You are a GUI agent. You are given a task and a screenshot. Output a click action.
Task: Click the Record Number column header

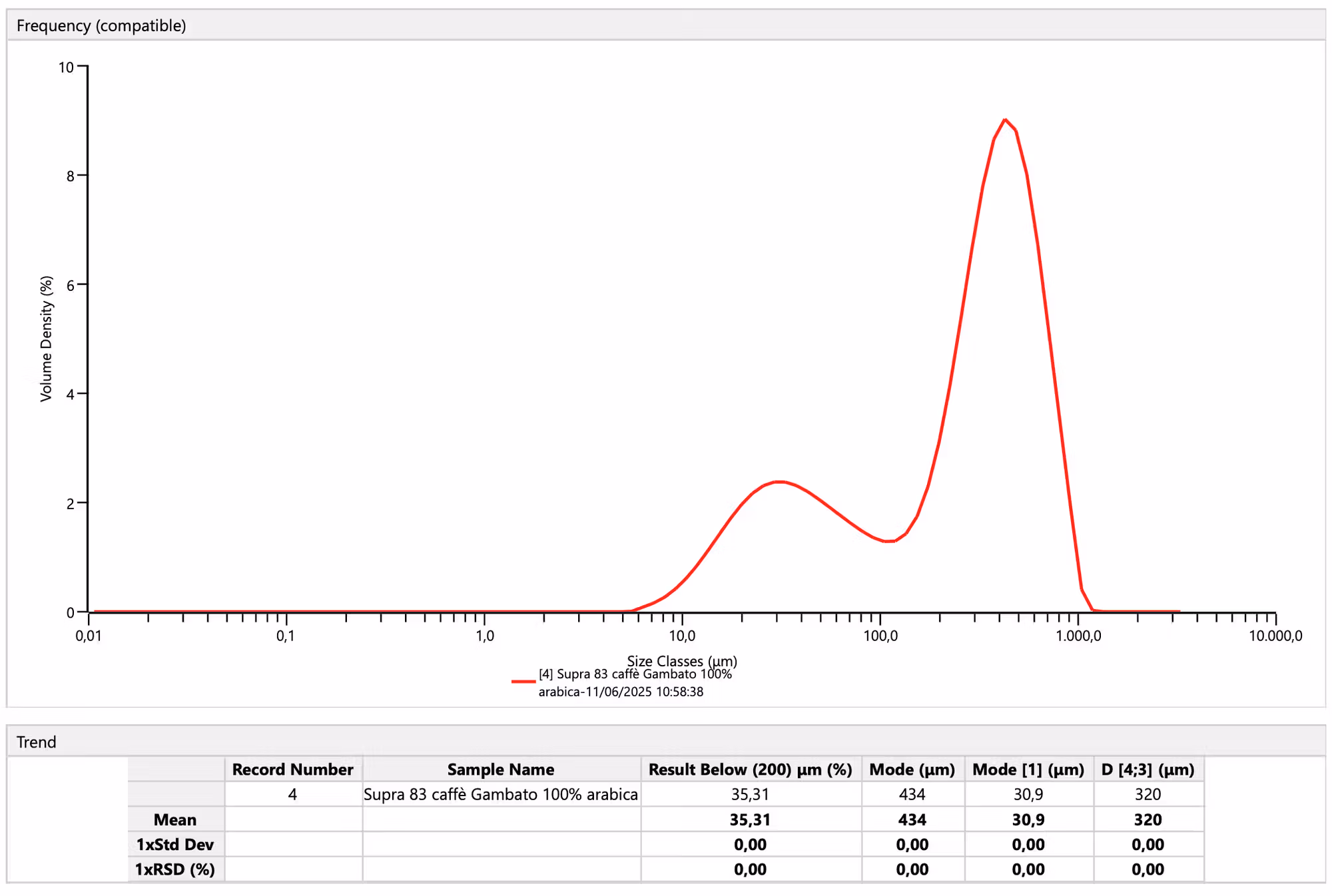tap(292, 769)
